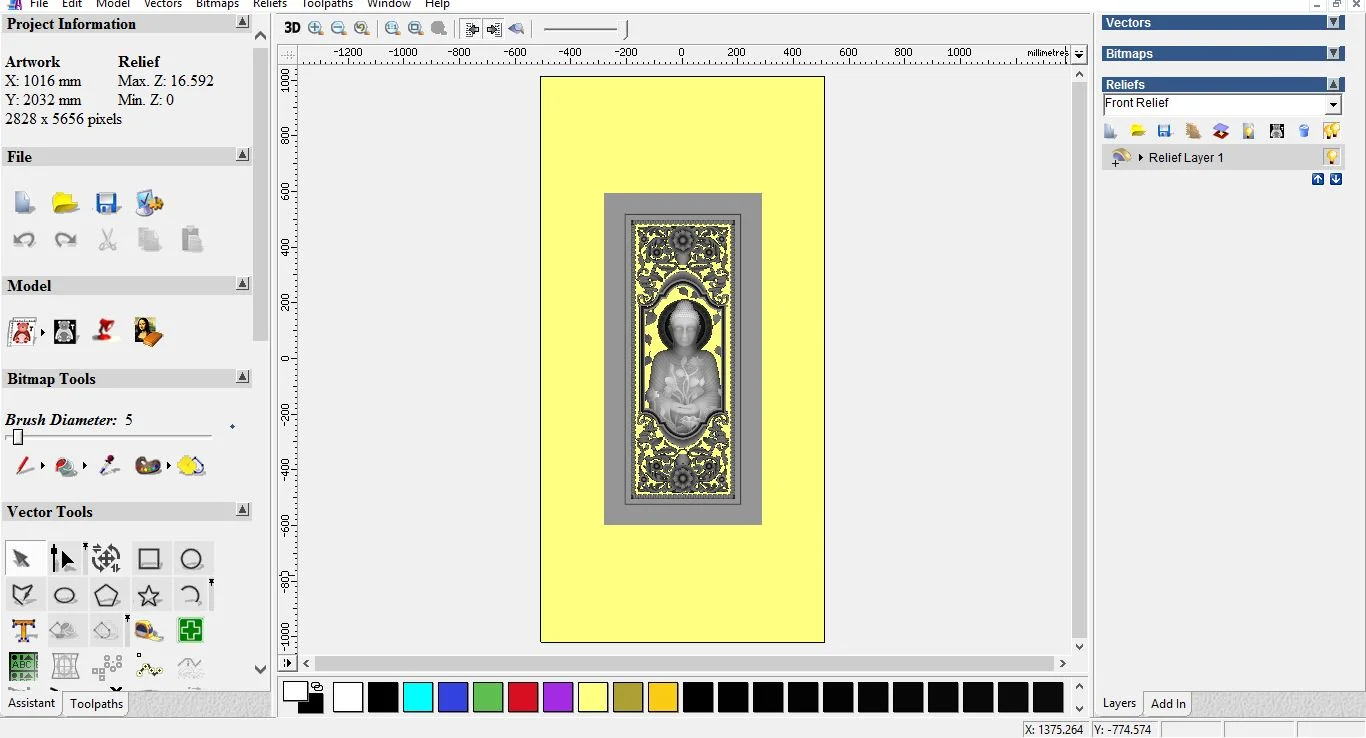Expand the Vectors panel
Viewport: 1366px width, 738px height.
click(x=1333, y=23)
